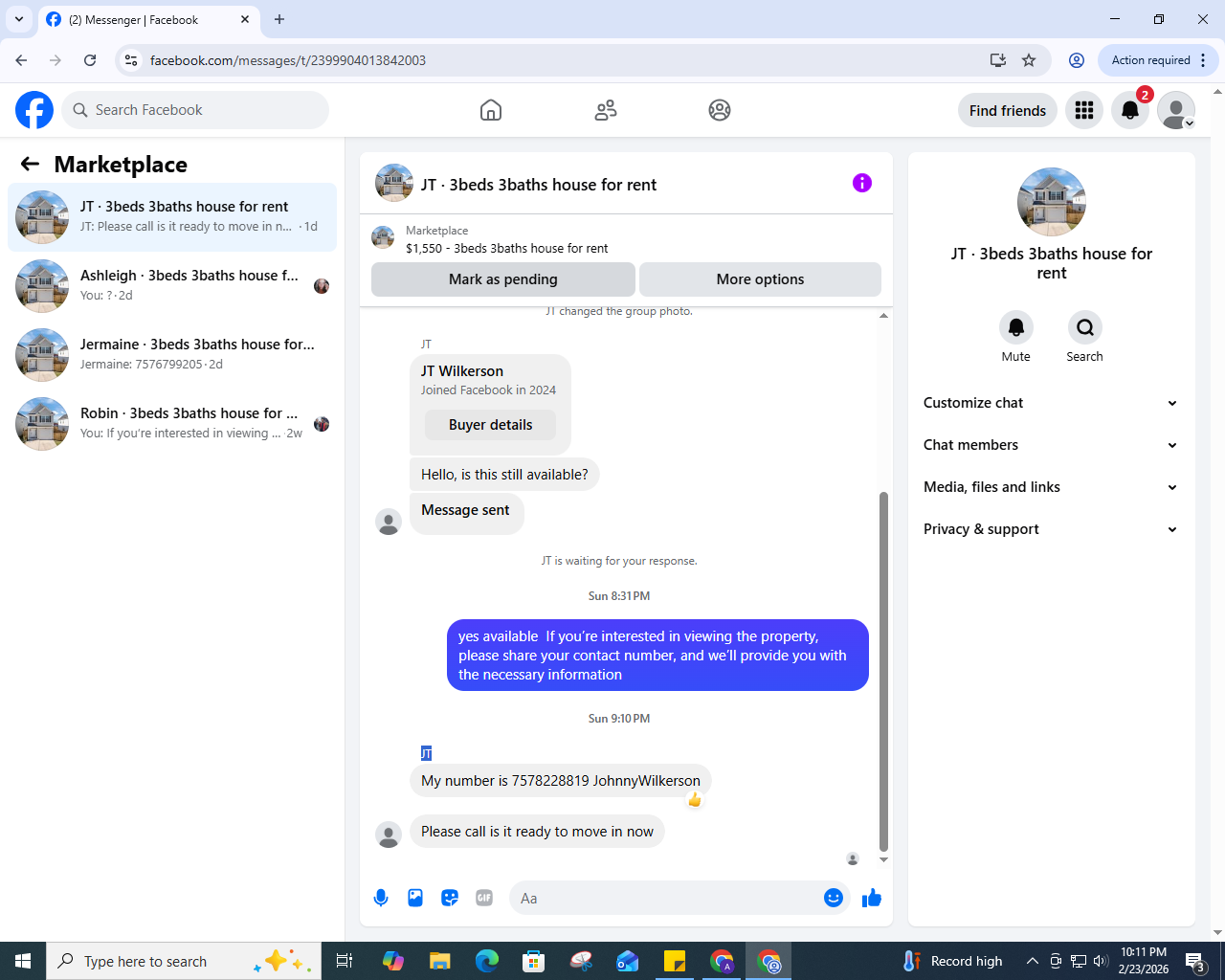Show hidden system tray icons chevron
Screen dimensions: 1225x980
pyautogui.click(x=1032, y=961)
